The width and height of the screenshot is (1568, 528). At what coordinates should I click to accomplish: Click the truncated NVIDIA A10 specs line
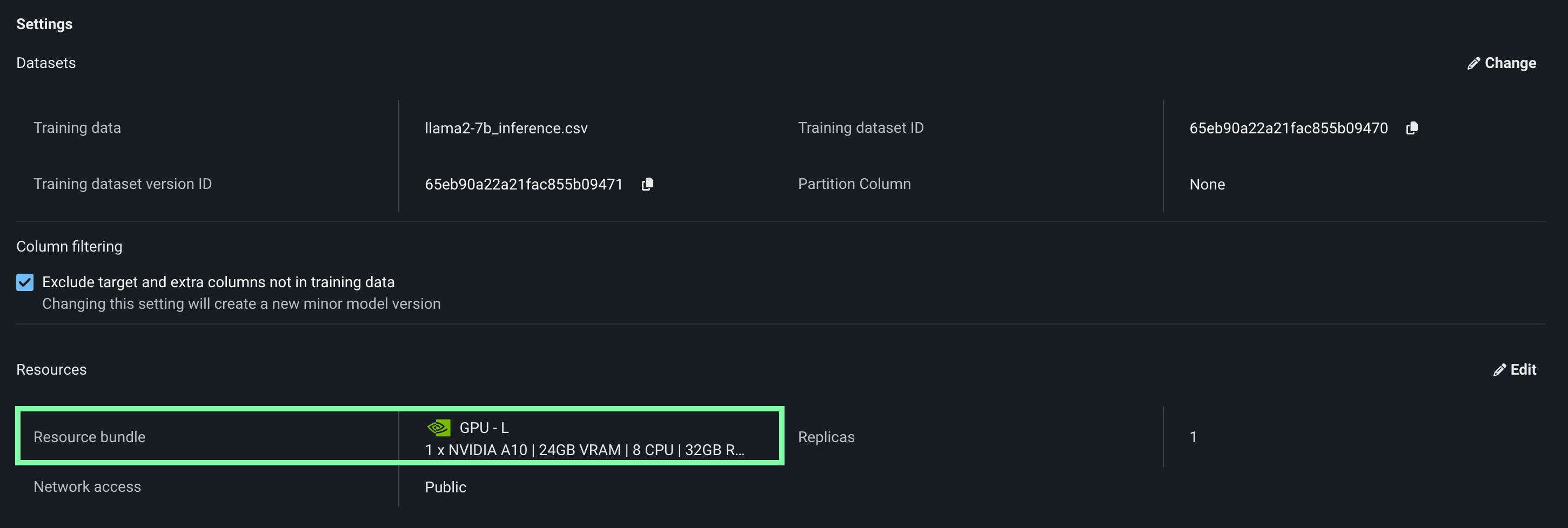pyautogui.click(x=584, y=450)
